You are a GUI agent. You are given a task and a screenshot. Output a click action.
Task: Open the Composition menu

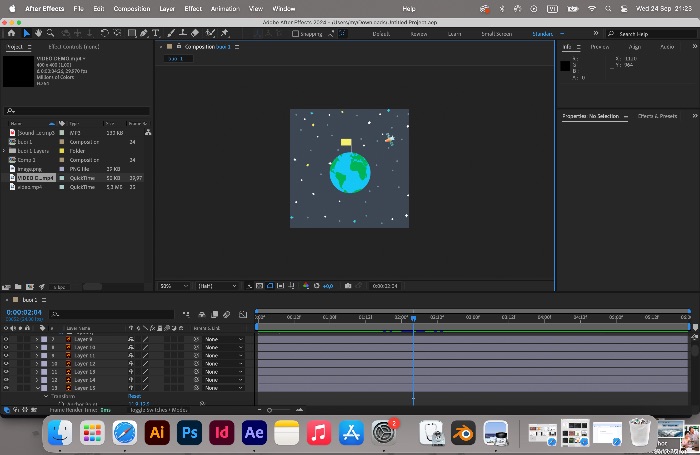coord(132,8)
